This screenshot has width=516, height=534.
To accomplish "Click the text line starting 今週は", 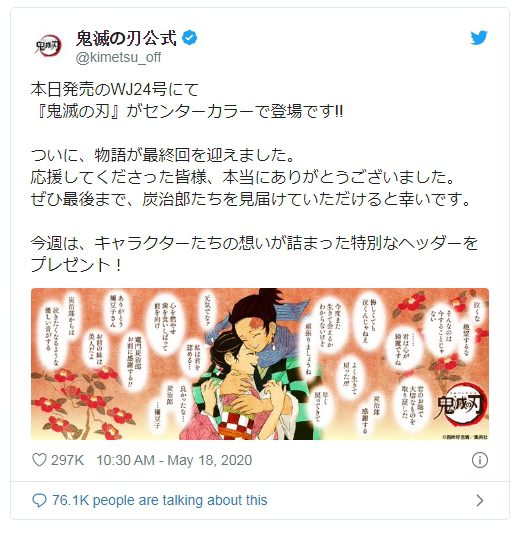I will pos(254,243).
